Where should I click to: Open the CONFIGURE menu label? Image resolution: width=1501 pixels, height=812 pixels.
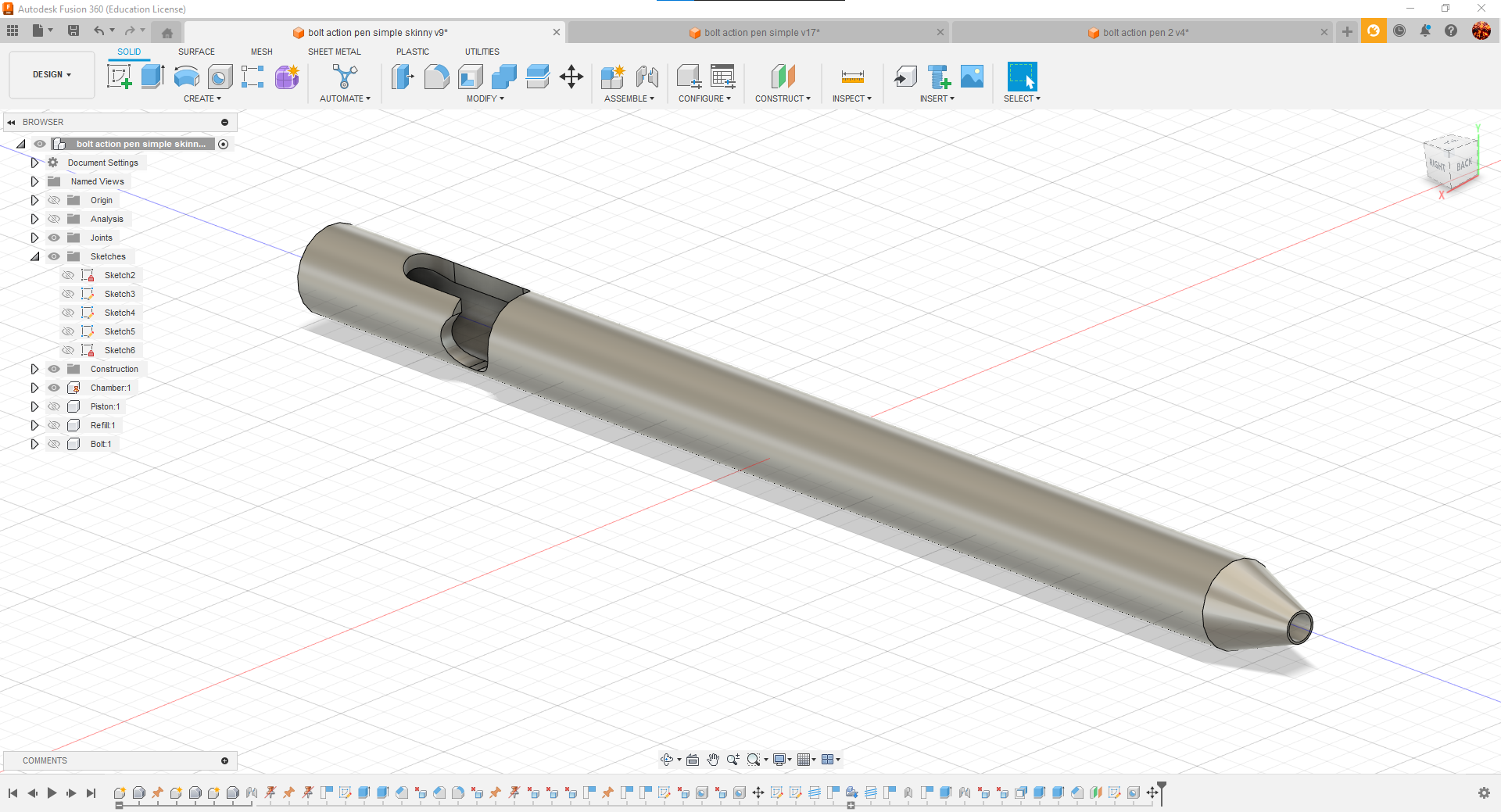tap(705, 98)
